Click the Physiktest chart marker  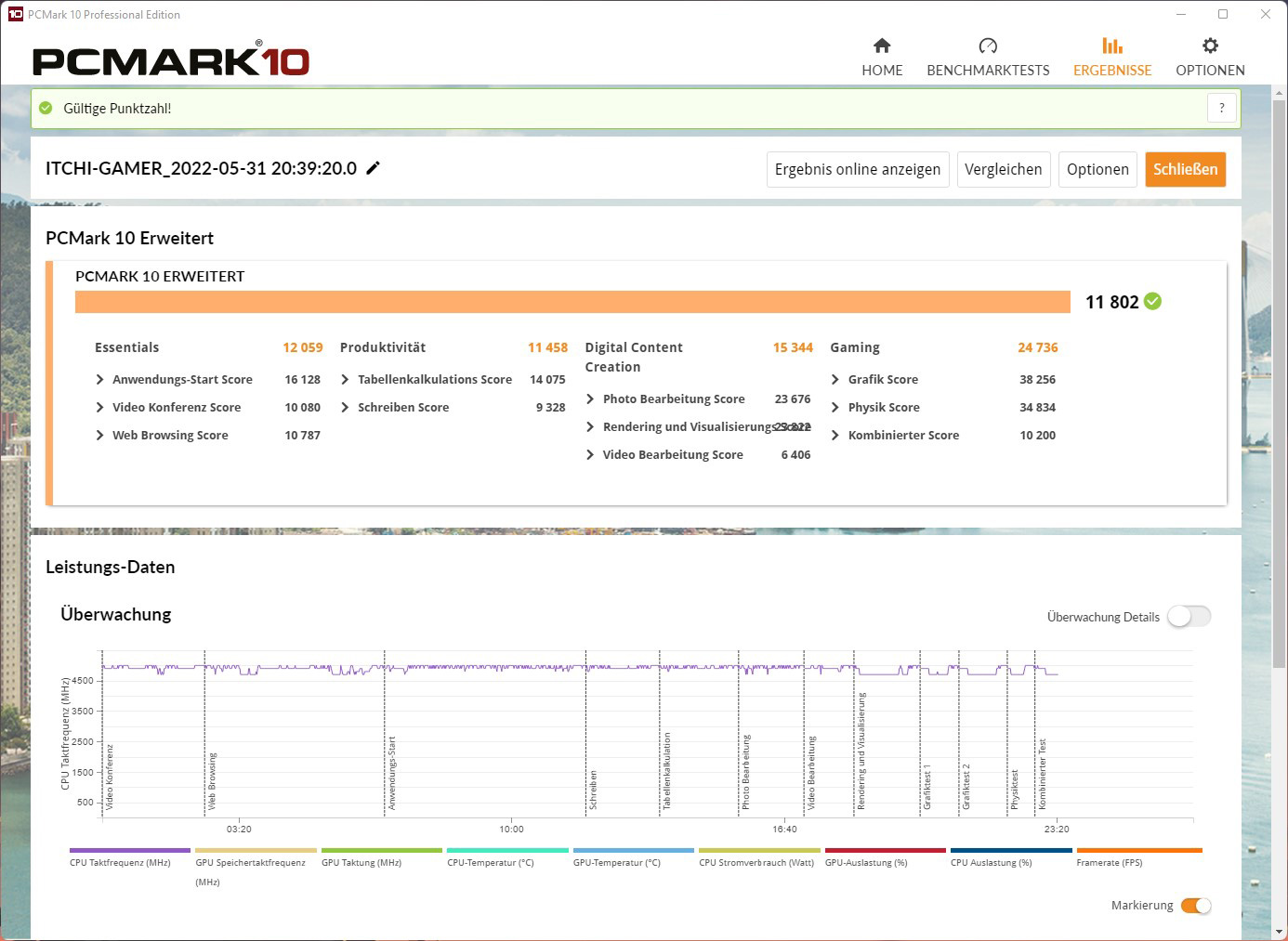[x=1015, y=788]
